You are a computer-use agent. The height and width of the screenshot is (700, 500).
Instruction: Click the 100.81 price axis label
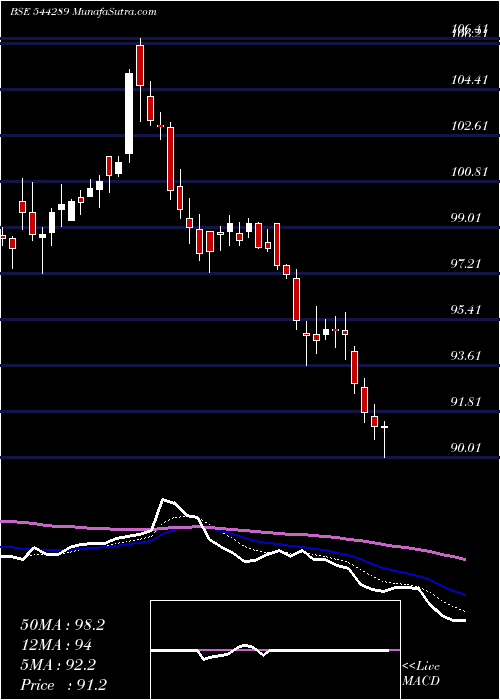(x=469, y=172)
